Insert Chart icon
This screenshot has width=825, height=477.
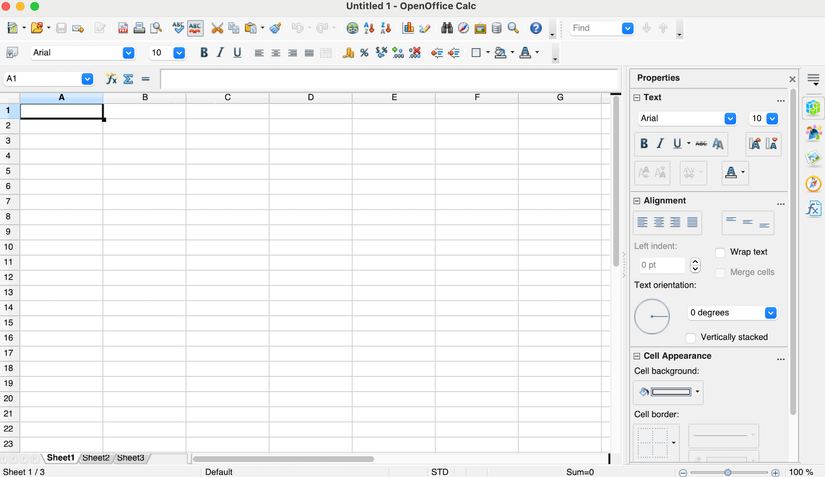click(408, 28)
